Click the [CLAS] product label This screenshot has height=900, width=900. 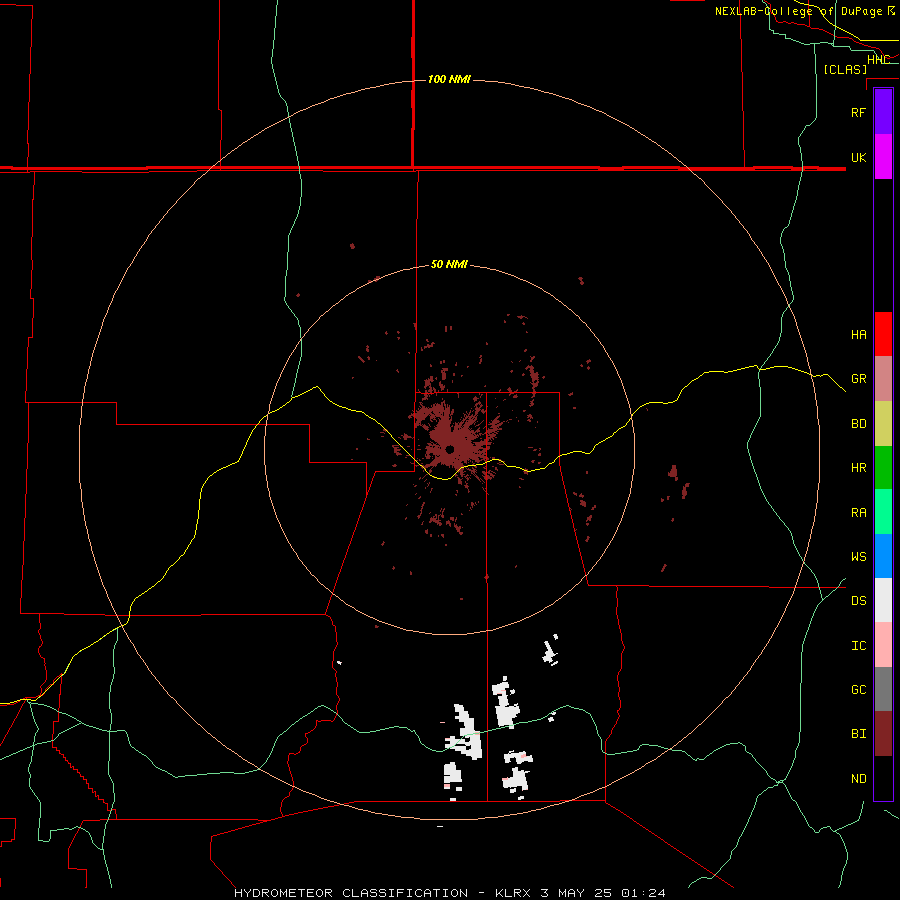(x=845, y=69)
